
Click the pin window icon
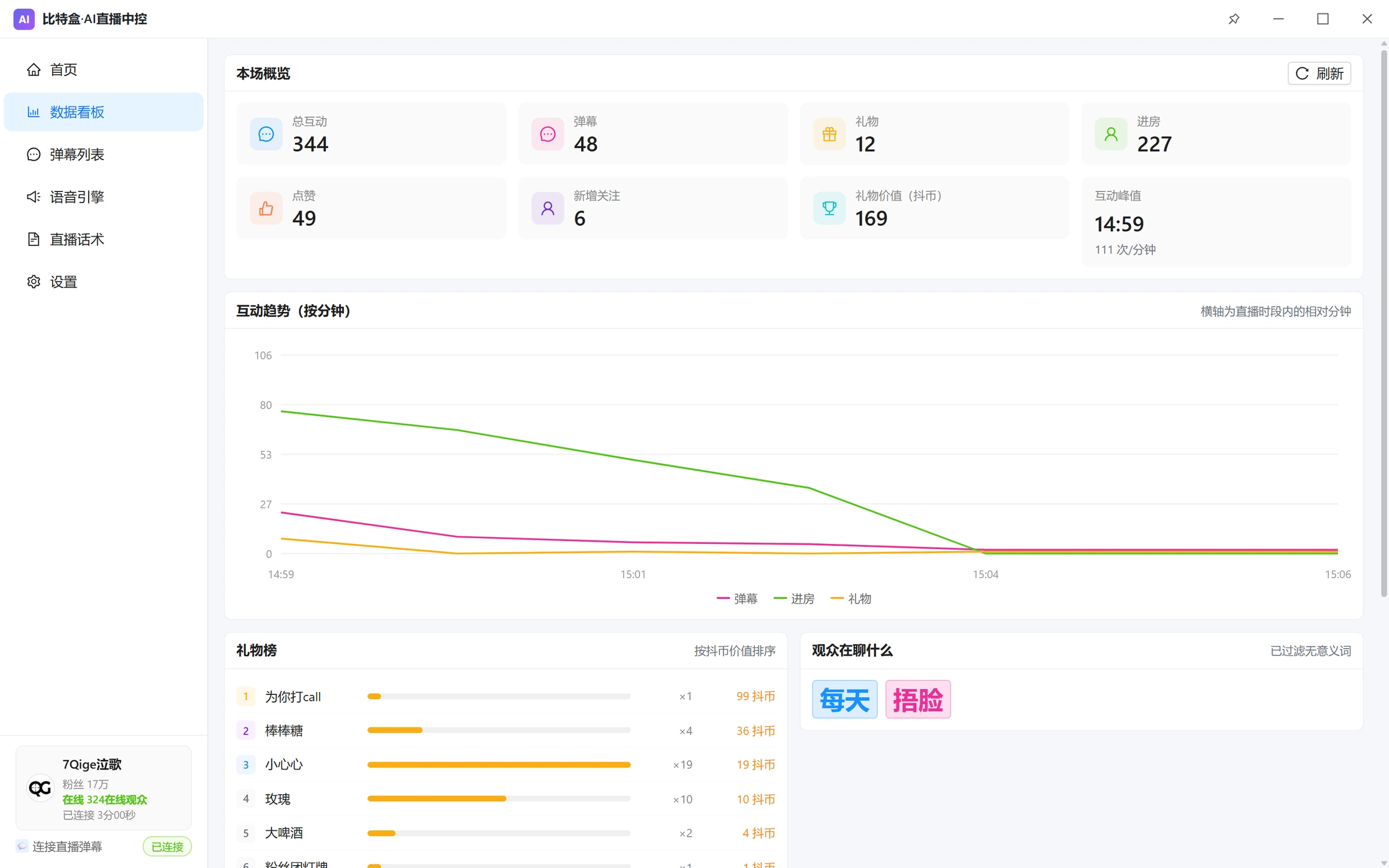pyautogui.click(x=1234, y=19)
